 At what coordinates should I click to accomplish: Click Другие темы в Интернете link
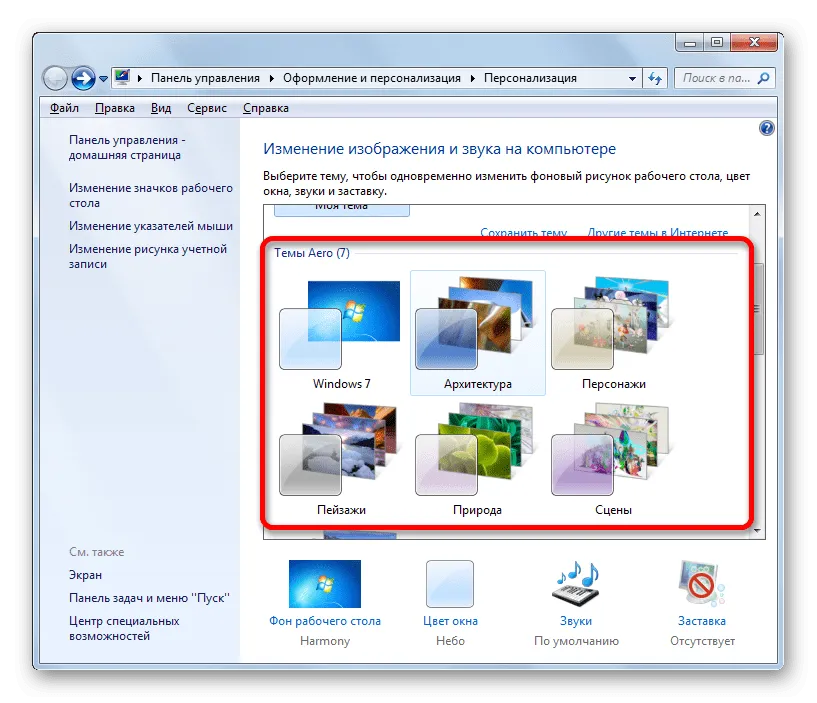coord(658,232)
